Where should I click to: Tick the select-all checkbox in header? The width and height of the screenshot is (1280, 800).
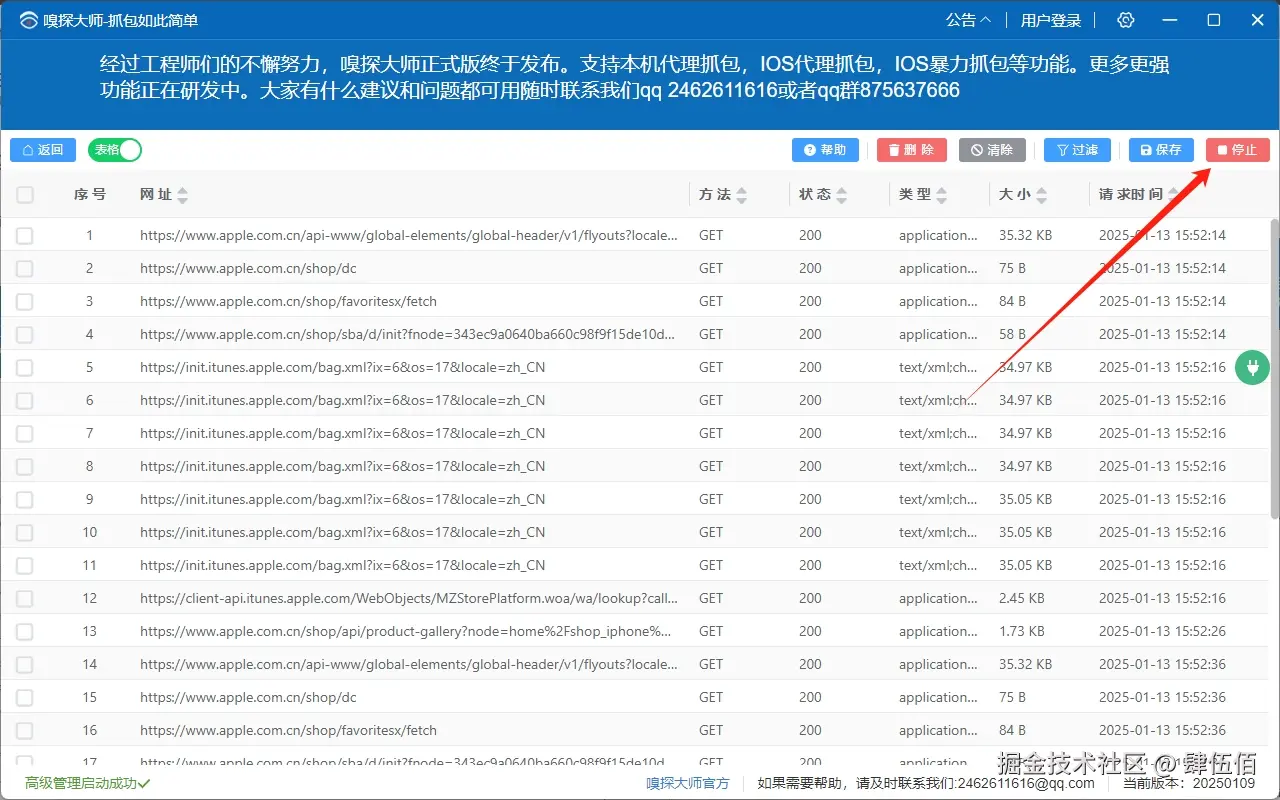25,195
